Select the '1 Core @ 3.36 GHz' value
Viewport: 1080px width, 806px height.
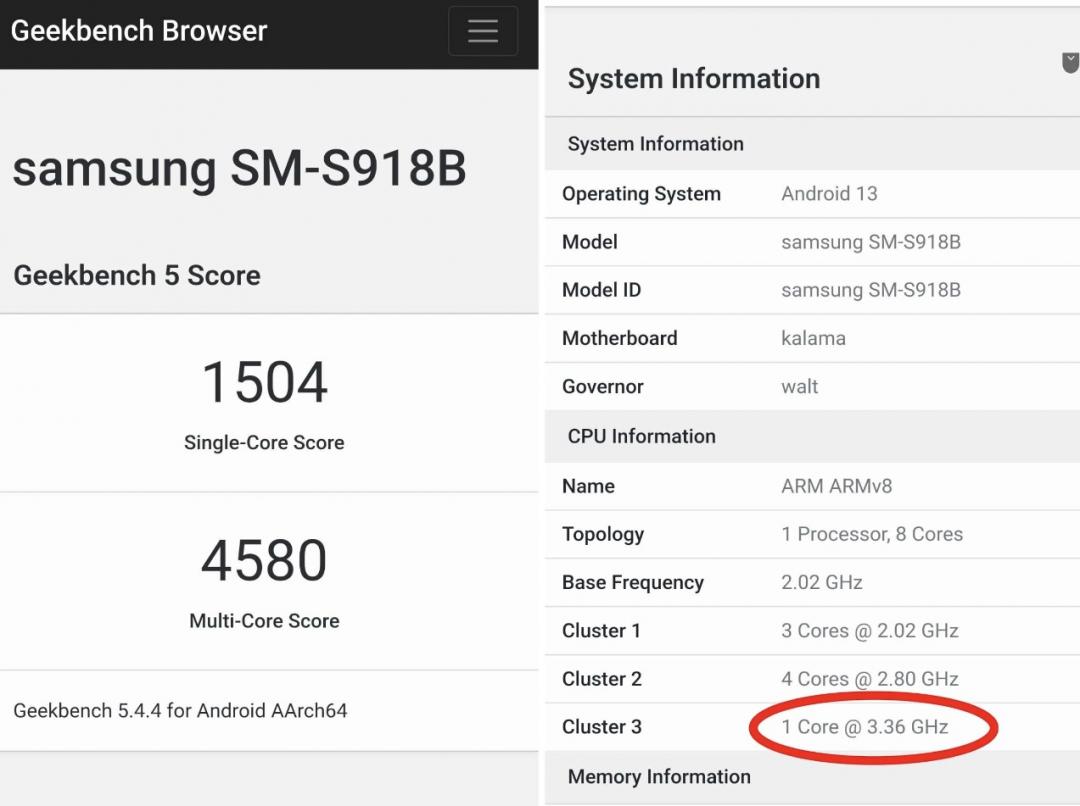865,727
